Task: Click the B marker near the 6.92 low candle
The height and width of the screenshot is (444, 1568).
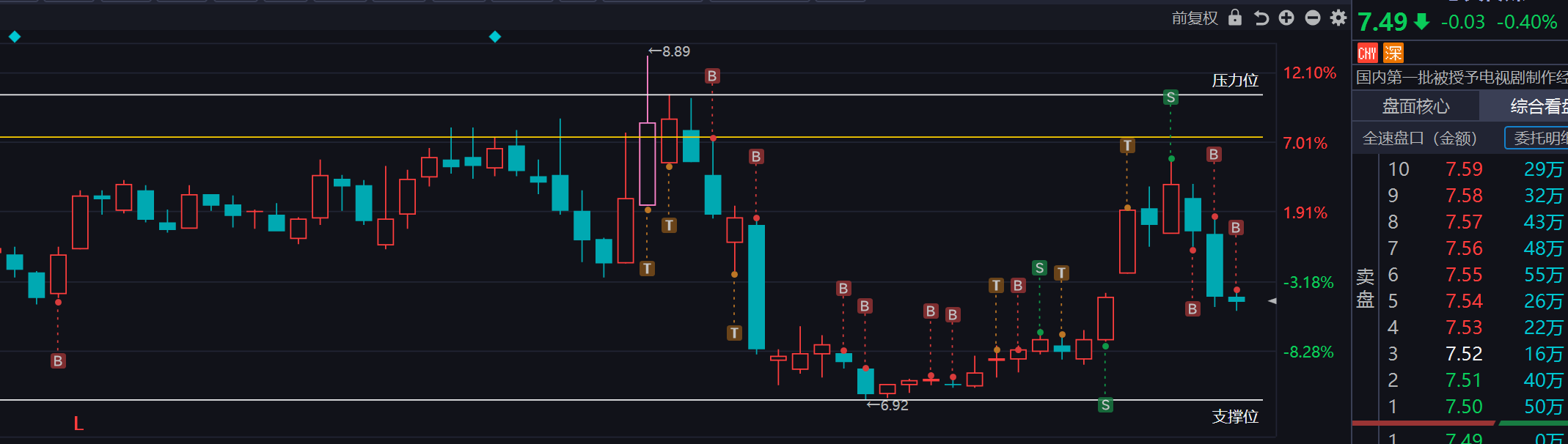Action: coord(865,306)
